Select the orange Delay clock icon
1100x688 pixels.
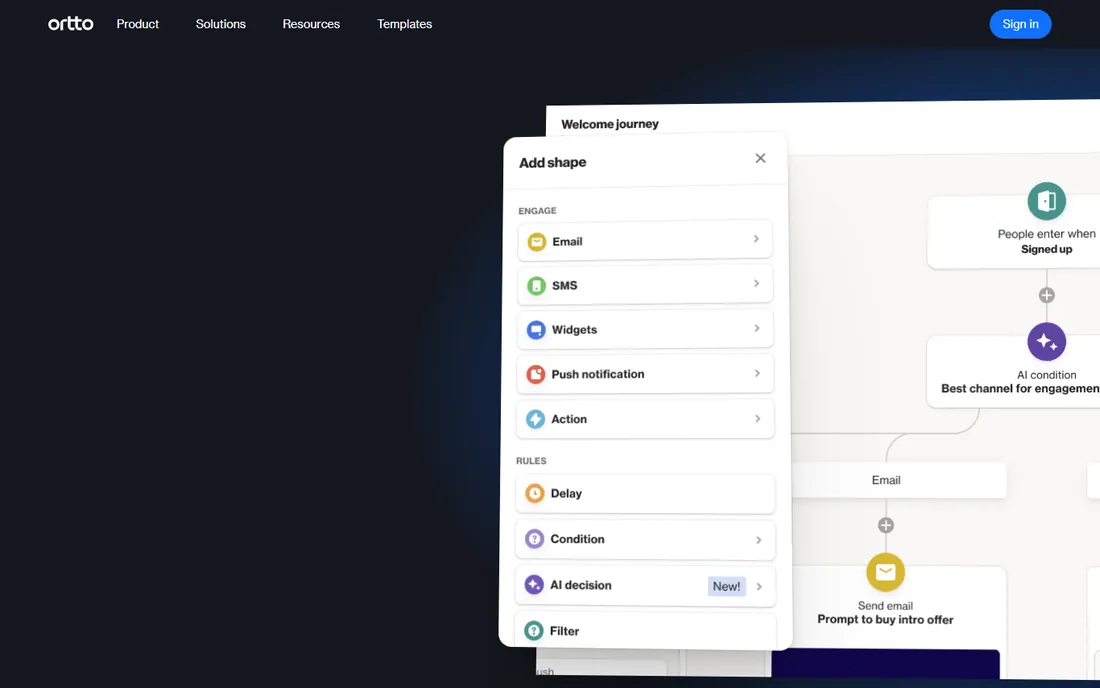(x=535, y=494)
